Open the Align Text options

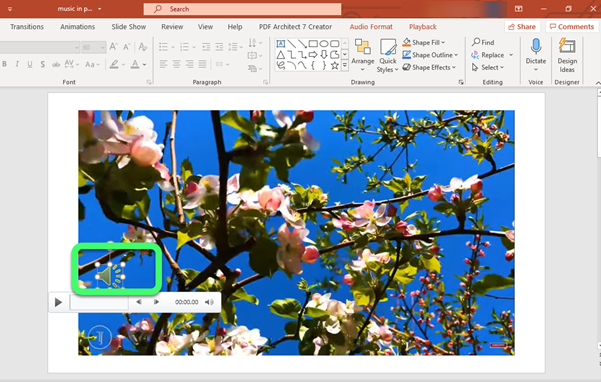[255, 56]
